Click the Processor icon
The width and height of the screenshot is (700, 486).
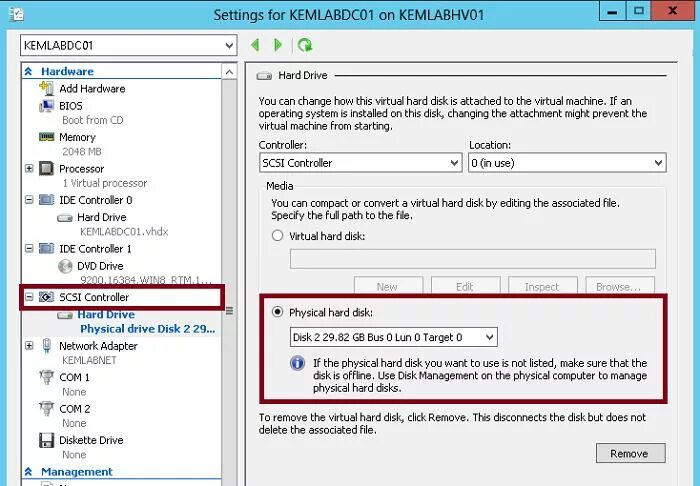click(46, 169)
